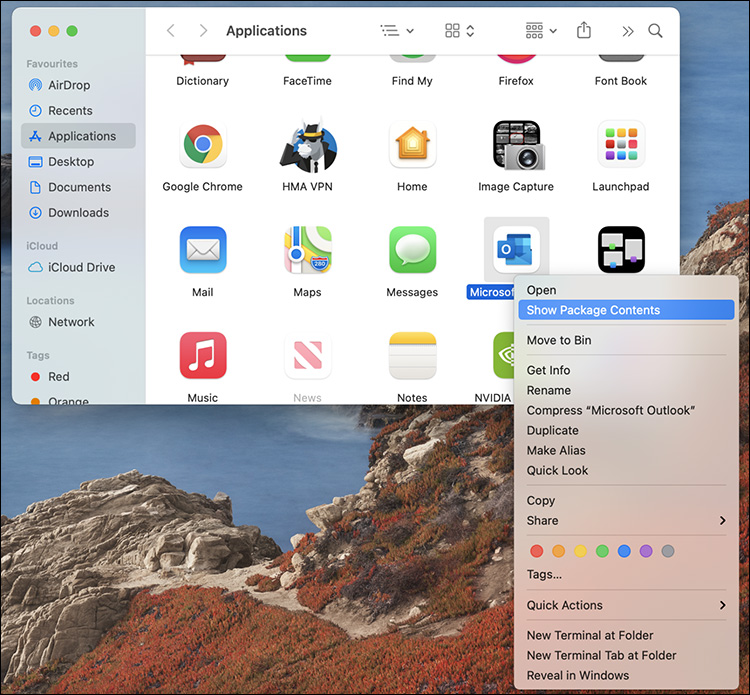Apply the grey tag color dot
Viewport: 750px width, 695px height.
click(668, 551)
